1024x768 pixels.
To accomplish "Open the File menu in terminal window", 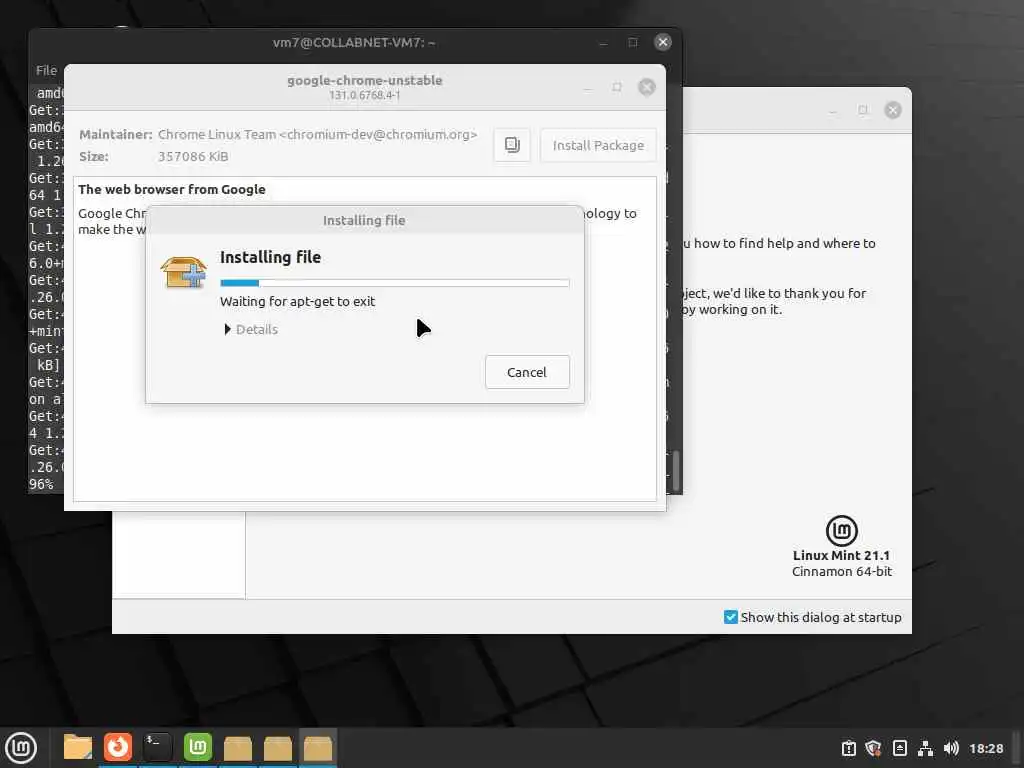I will pyautogui.click(x=46, y=70).
